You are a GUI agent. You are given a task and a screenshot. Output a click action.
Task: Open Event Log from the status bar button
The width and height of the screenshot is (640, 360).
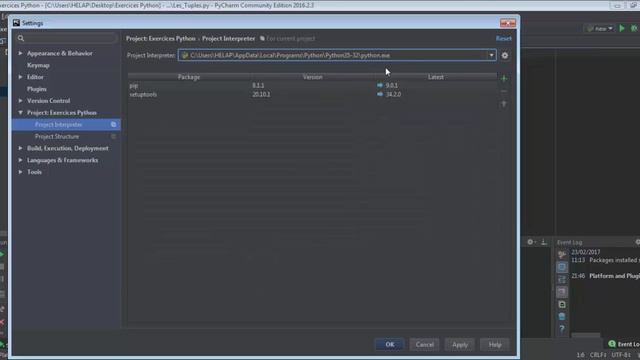pyautogui.click(x=624, y=344)
